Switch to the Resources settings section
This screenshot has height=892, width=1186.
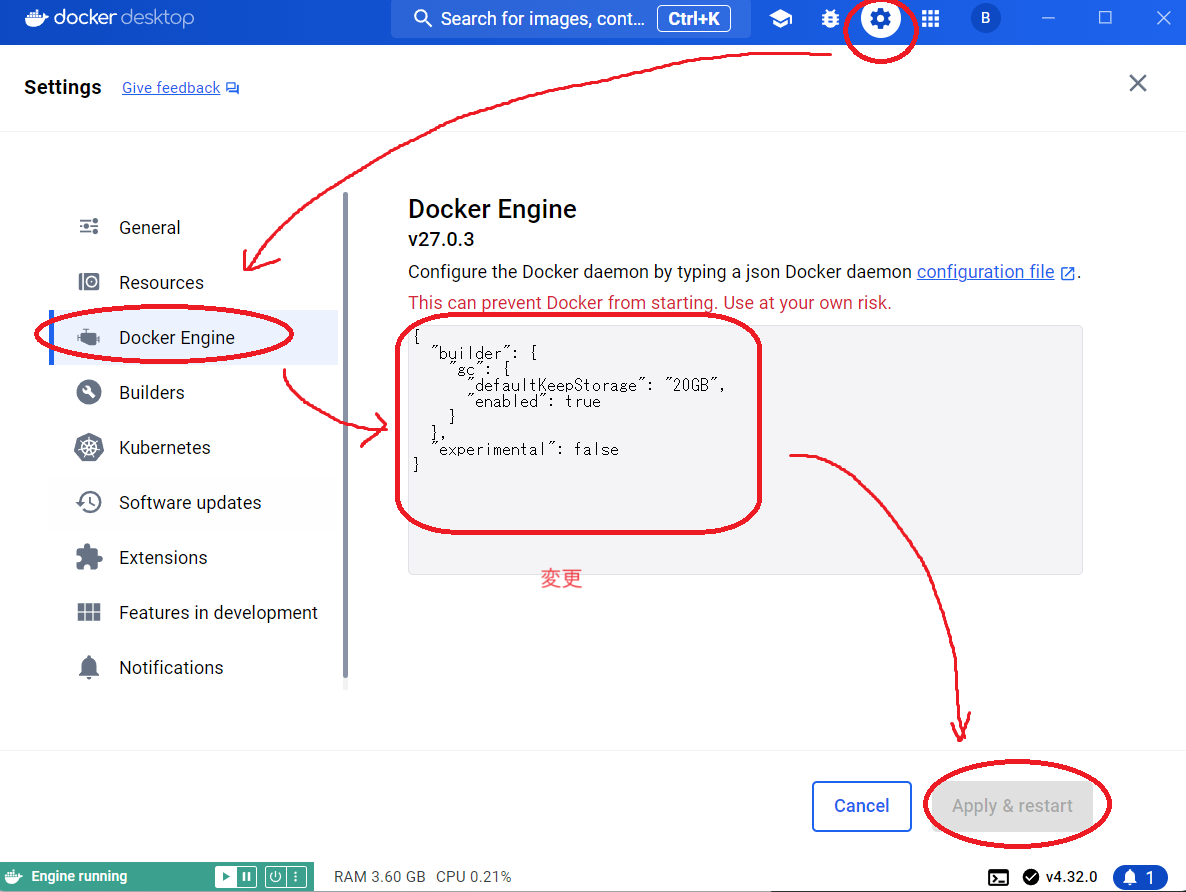pyautogui.click(x=163, y=282)
